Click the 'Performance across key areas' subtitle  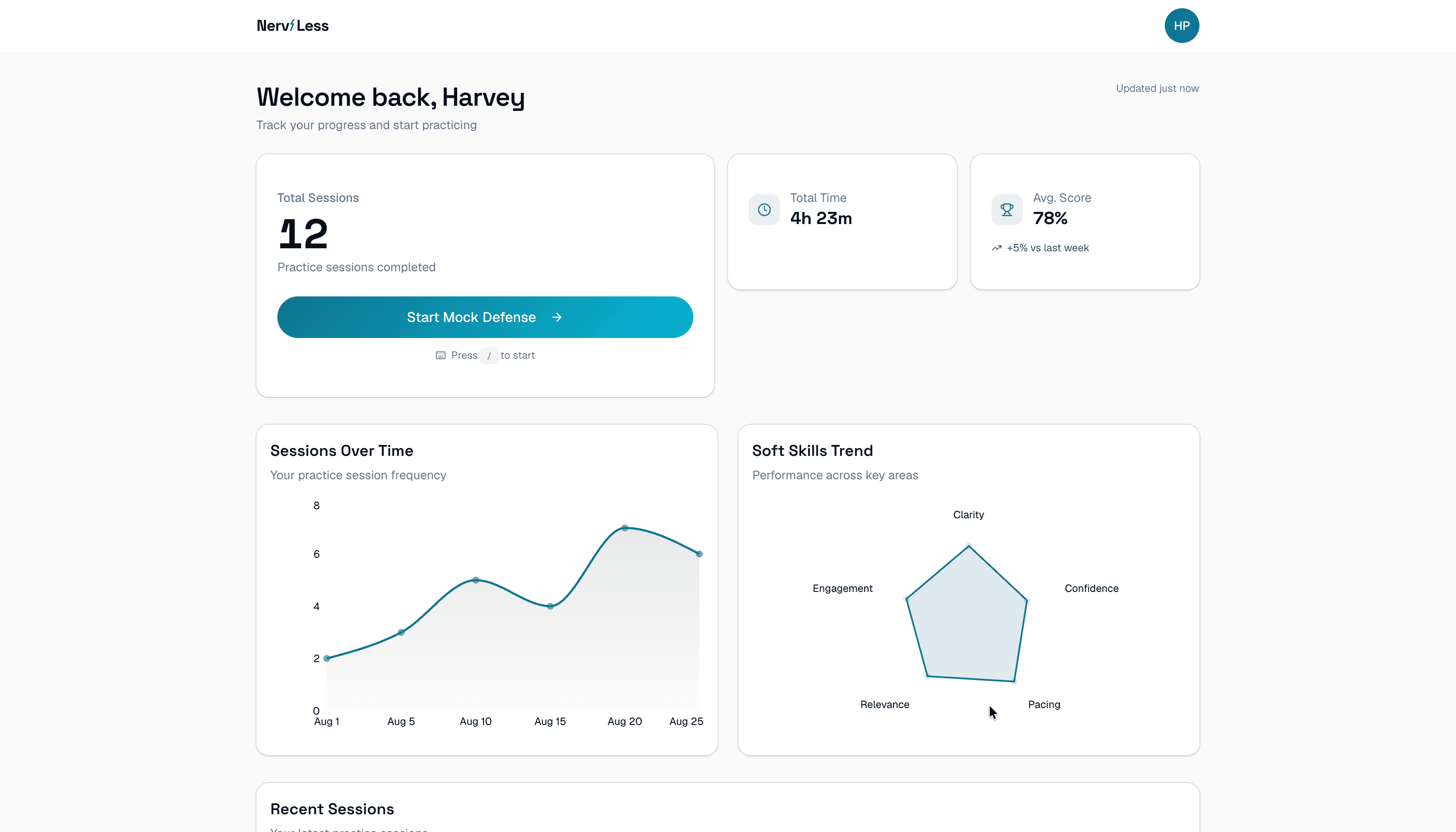coord(835,475)
